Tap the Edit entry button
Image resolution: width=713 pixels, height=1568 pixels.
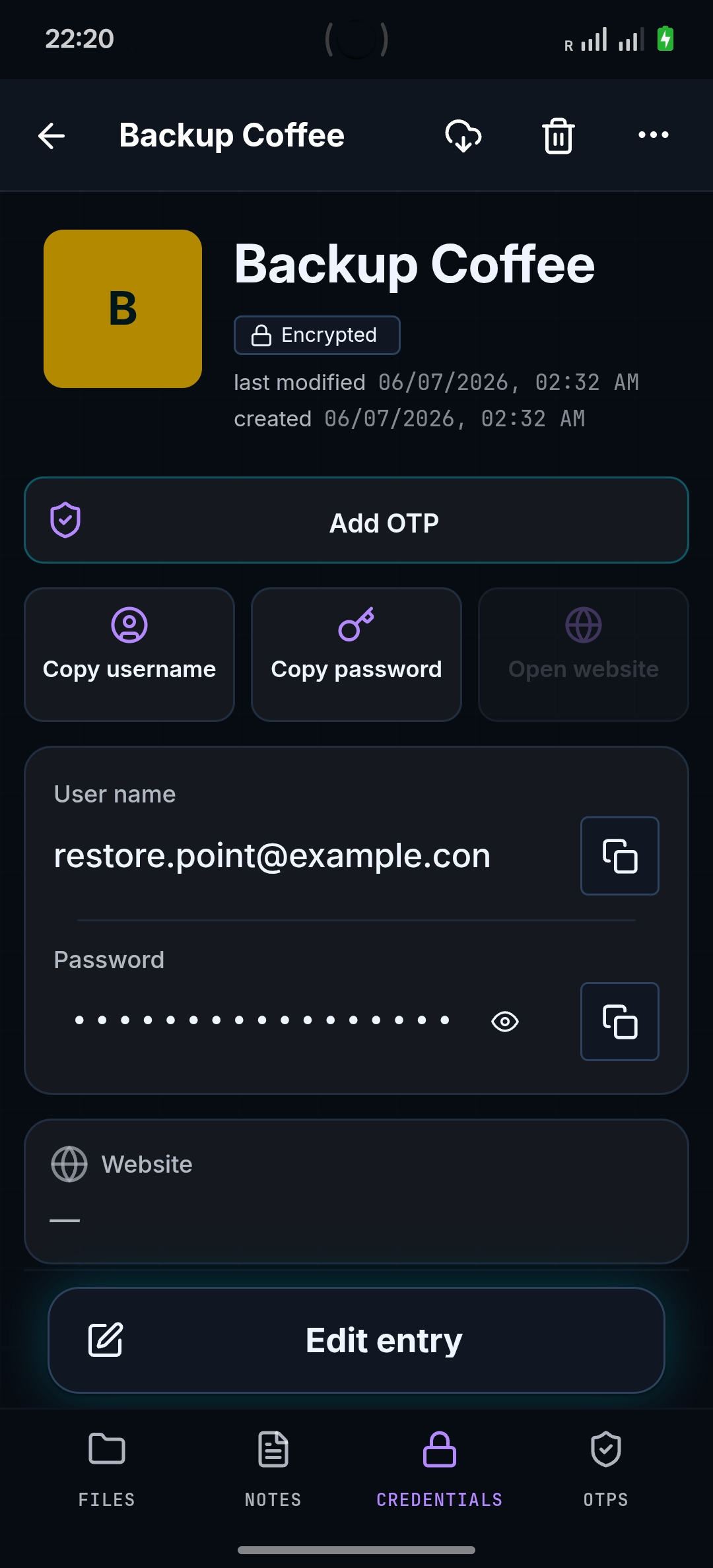tap(356, 1340)
